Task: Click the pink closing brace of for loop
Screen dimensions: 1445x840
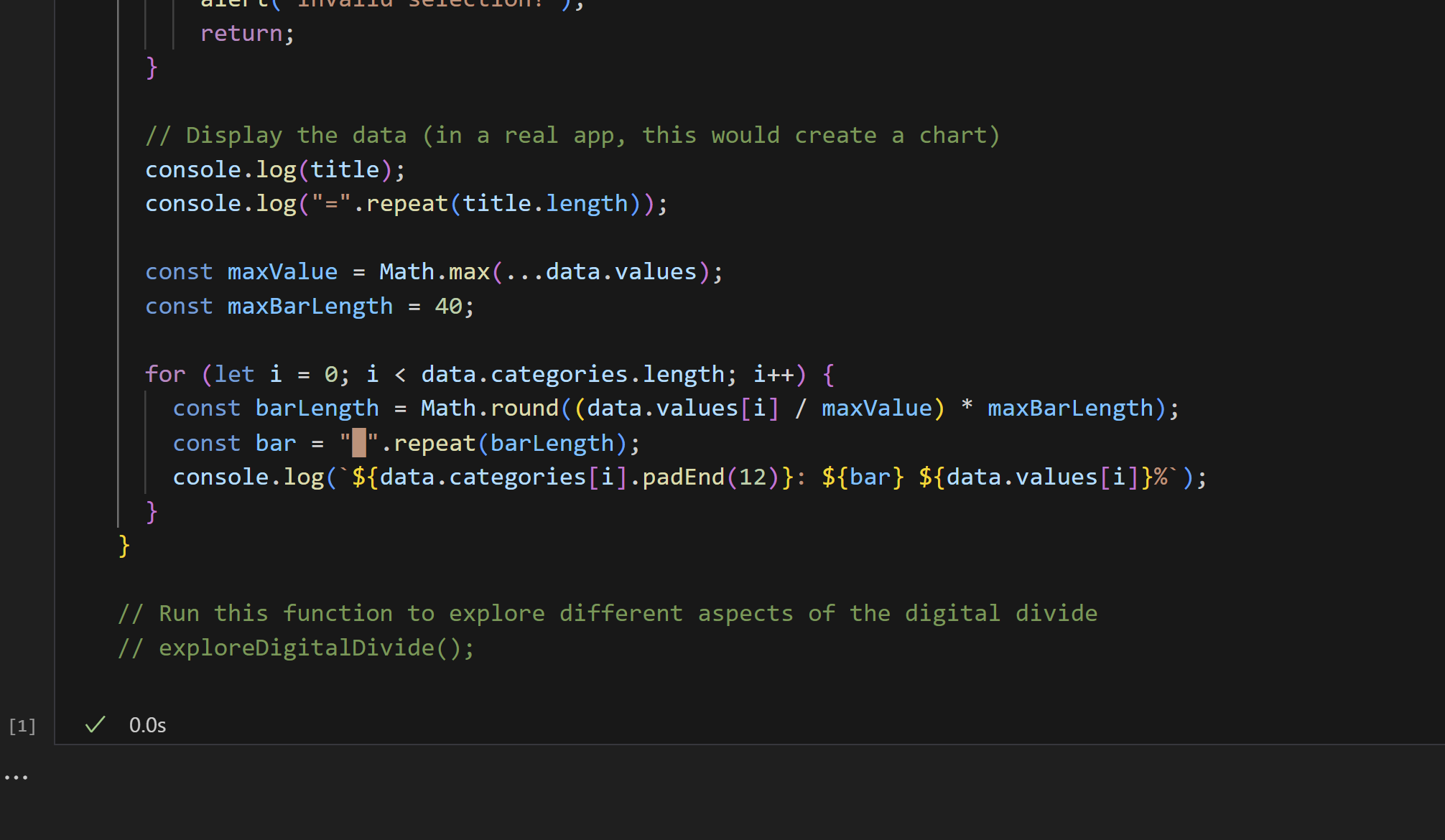Action: click(152, 511)
